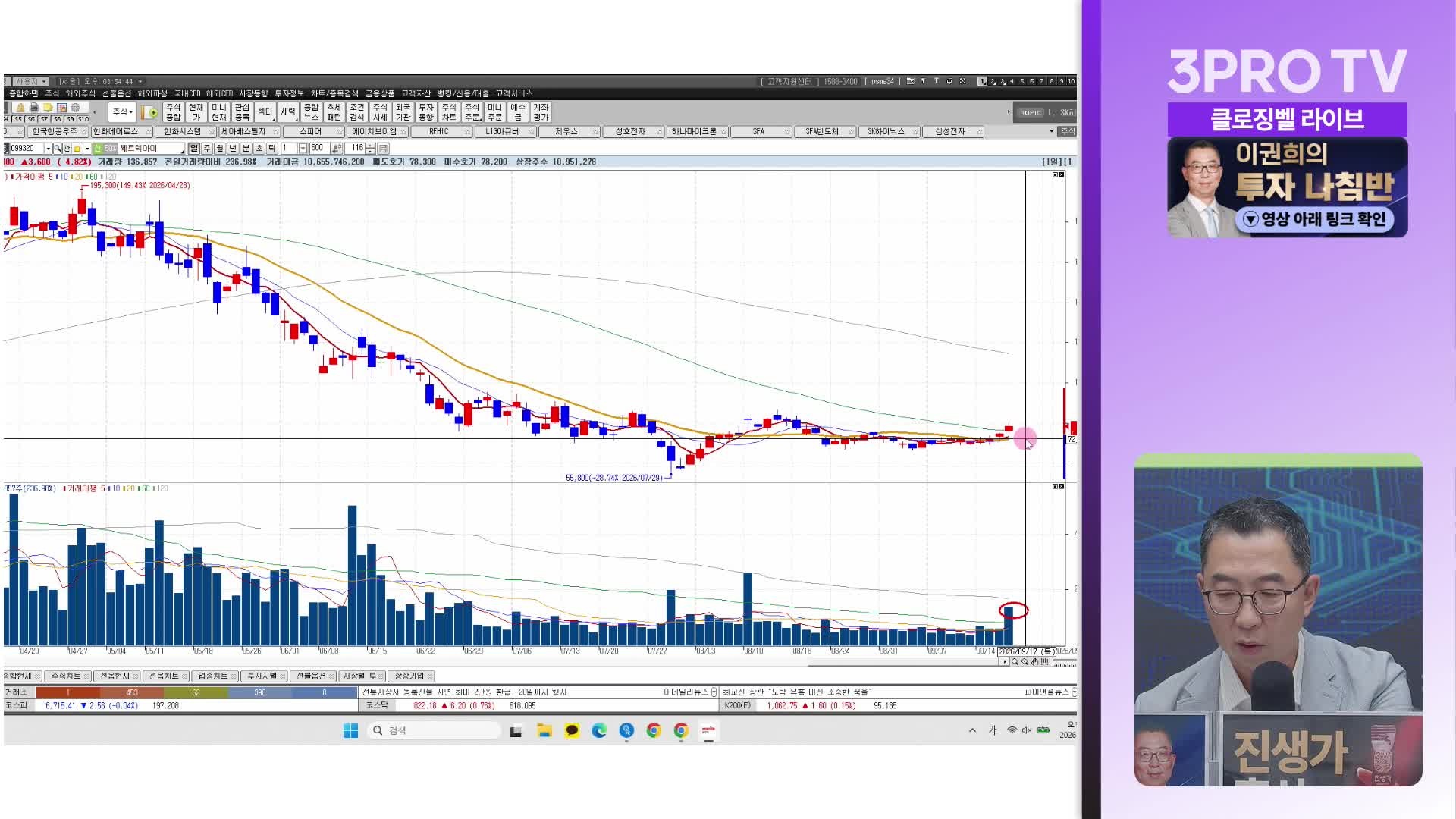Open the 해외주식 menu
Screen dimensions: 1456x819
pyautogui.click(x=80, y=93)
